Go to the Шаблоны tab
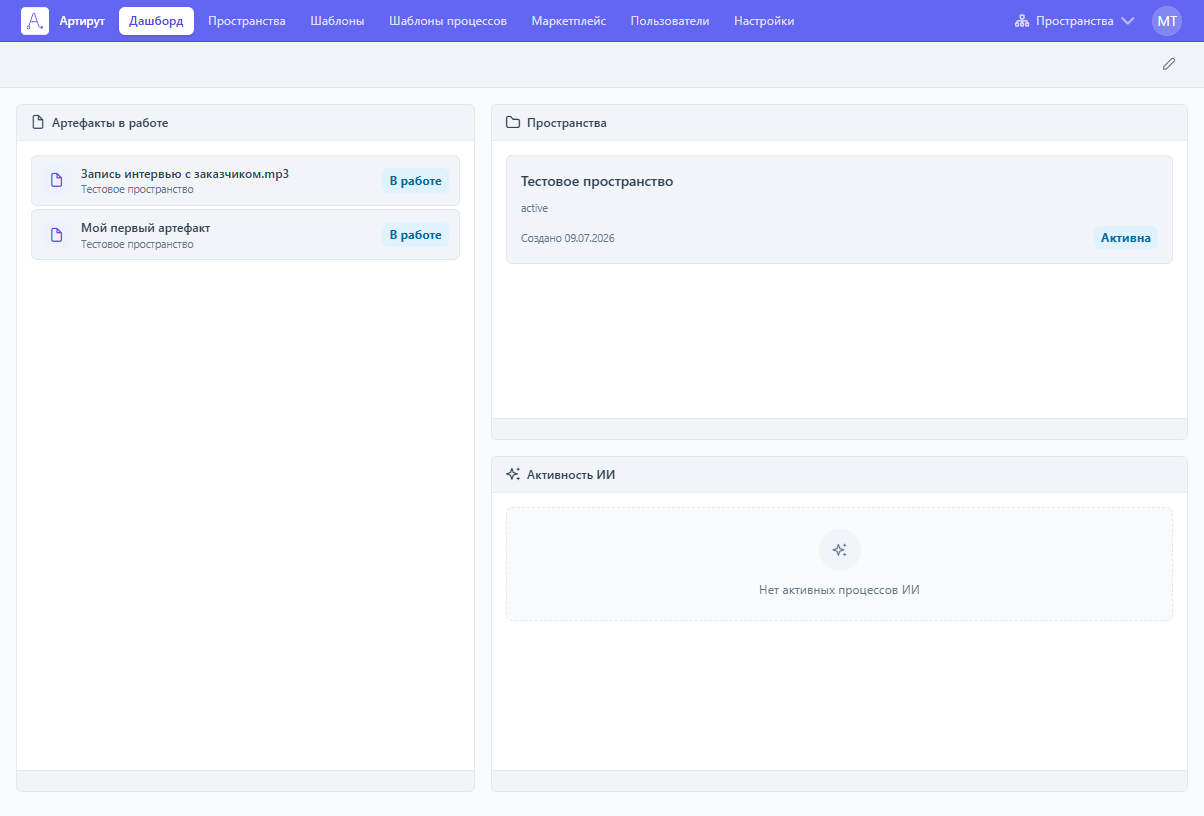The height and width of the screenshot is (816, 1204). pyautogui.click(x=337, y=21)
